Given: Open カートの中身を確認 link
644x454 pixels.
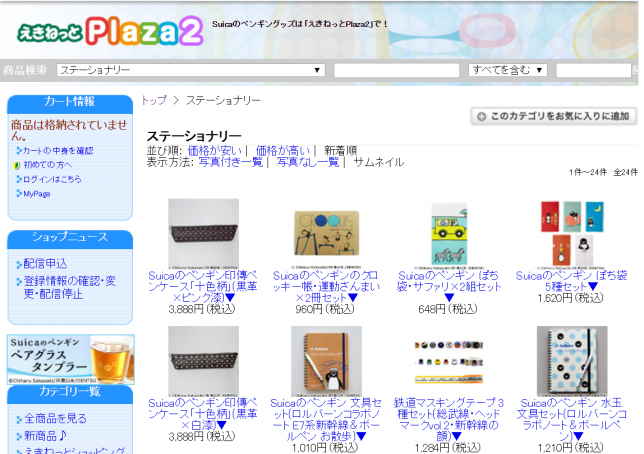Looking at the screenshot, I should (58, 151).
